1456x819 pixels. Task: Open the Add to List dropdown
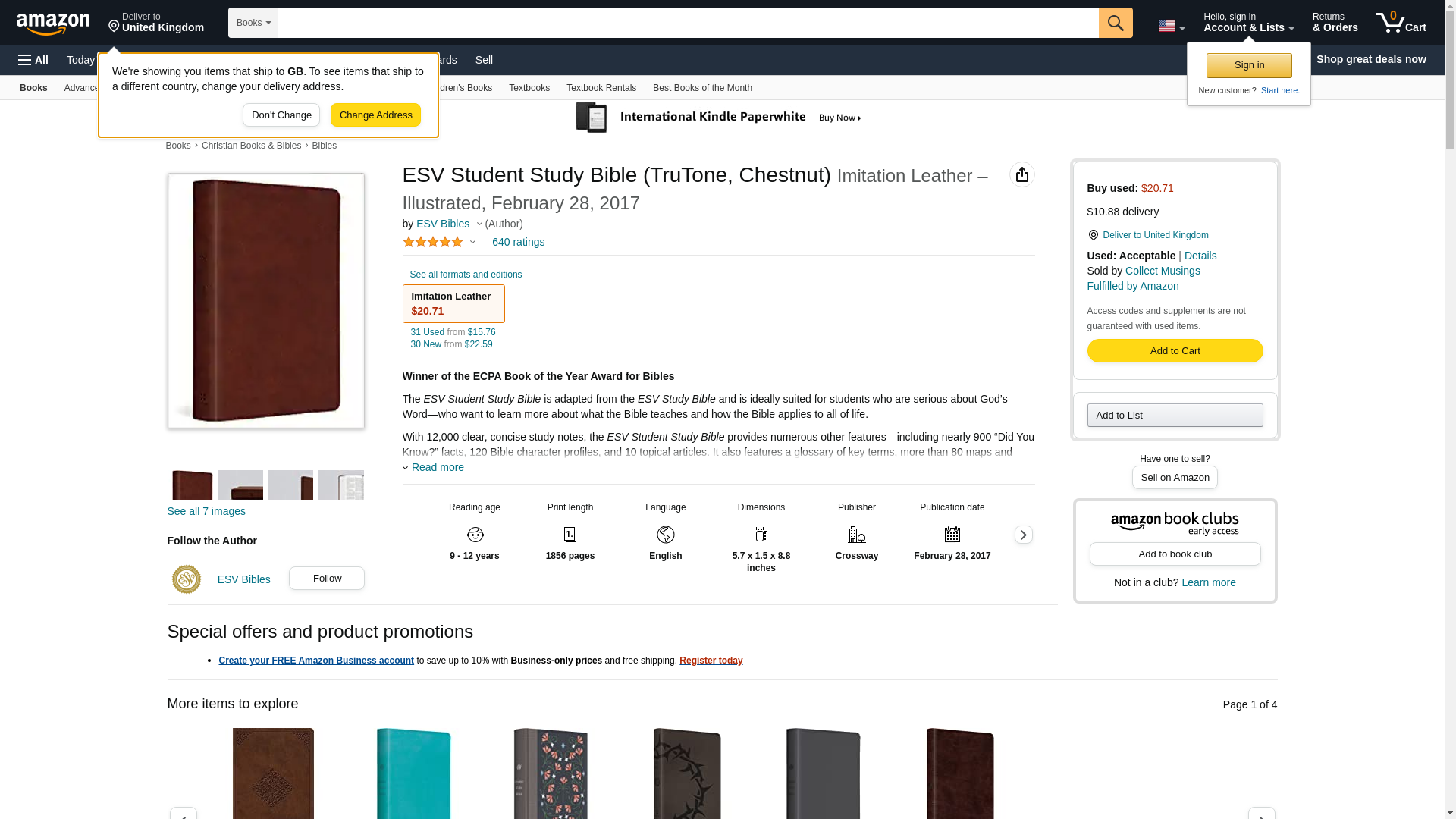[1175, 415]
